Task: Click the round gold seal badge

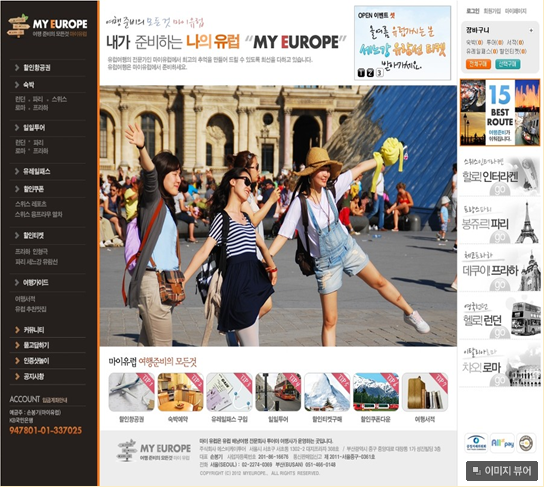Action: tap(526, 443)
